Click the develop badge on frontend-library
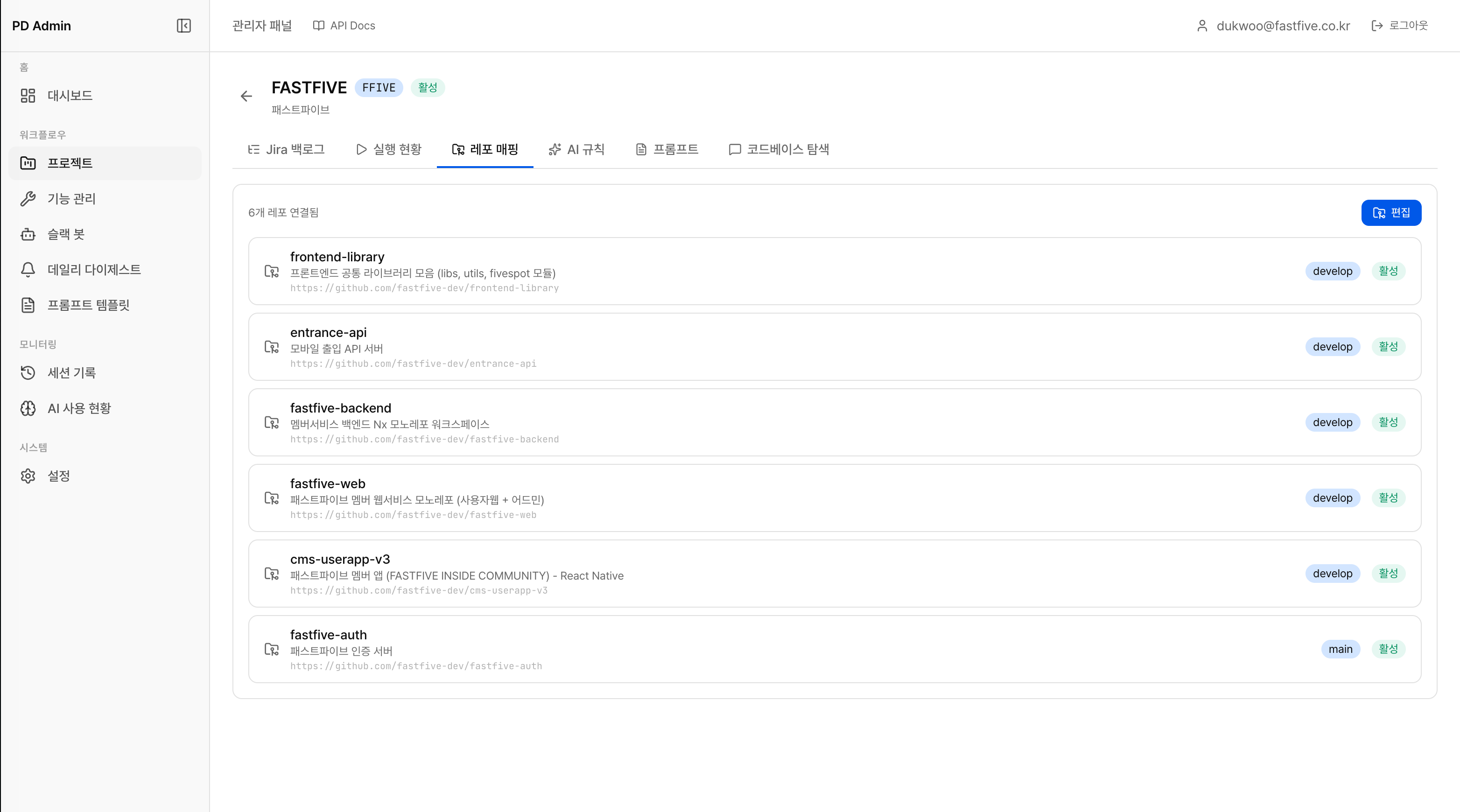Viewport: 1460px width, 812px height. 1333,272
